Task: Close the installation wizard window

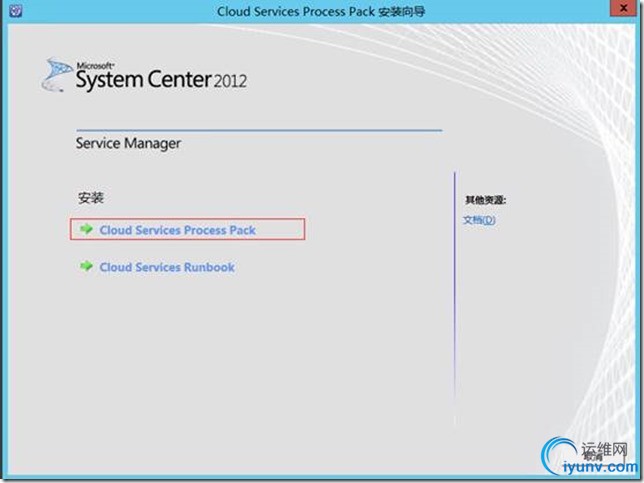Action: pyautogui.click(x=623, y=8)
